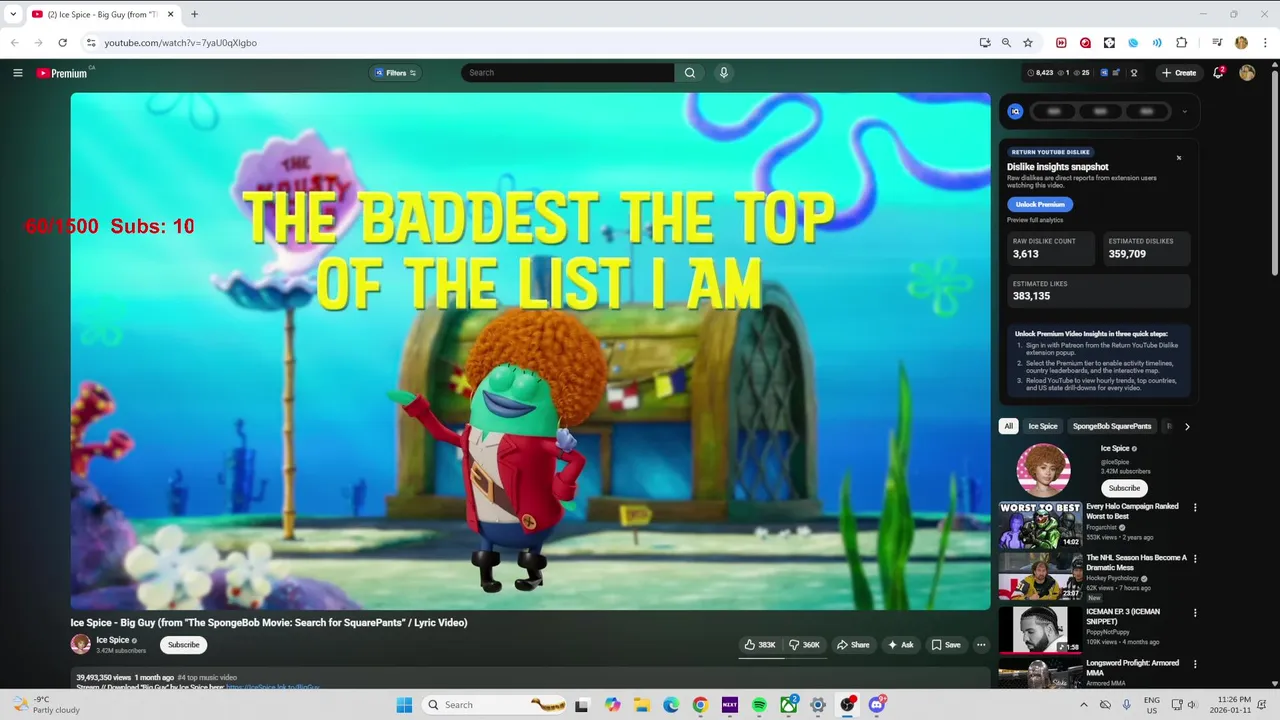Open Every Halo Campaign Ranked thumbnail
Image resolution: width=1280 pixels, height=720 pixels.
pyautogui.click(x=1040, y=525)
